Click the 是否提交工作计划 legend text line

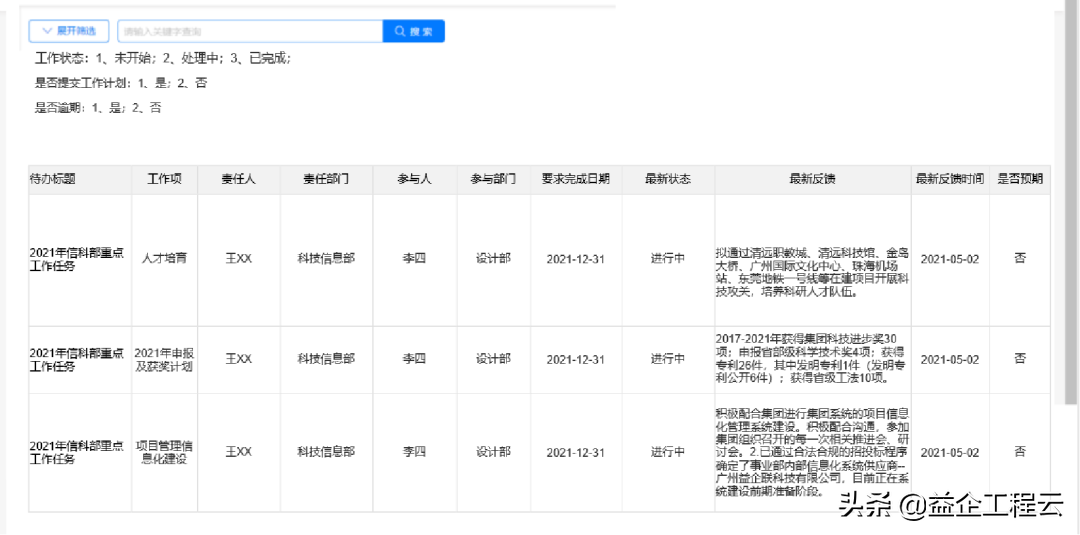click(121, 83)
